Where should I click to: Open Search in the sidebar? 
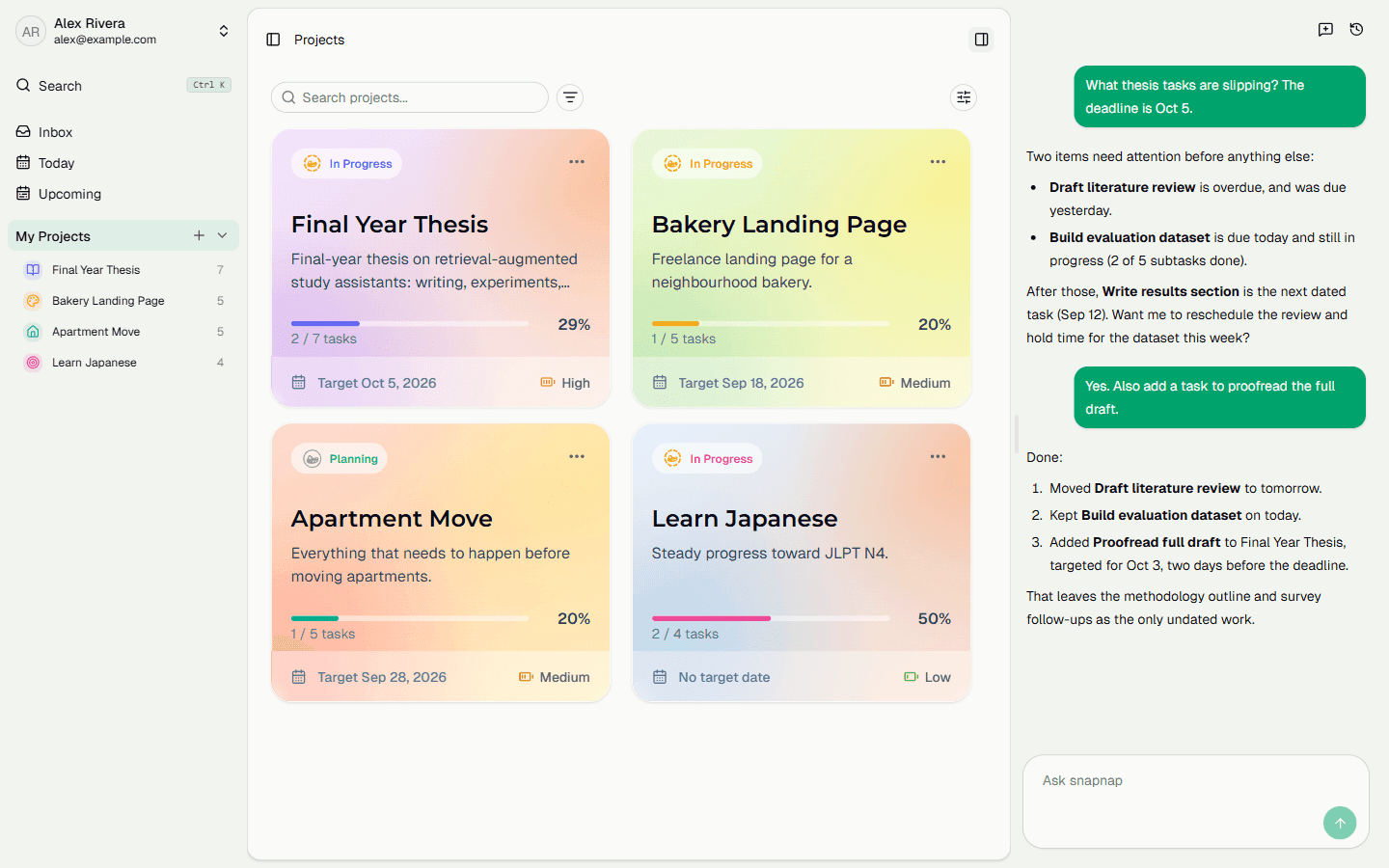[x=123, y=86]
